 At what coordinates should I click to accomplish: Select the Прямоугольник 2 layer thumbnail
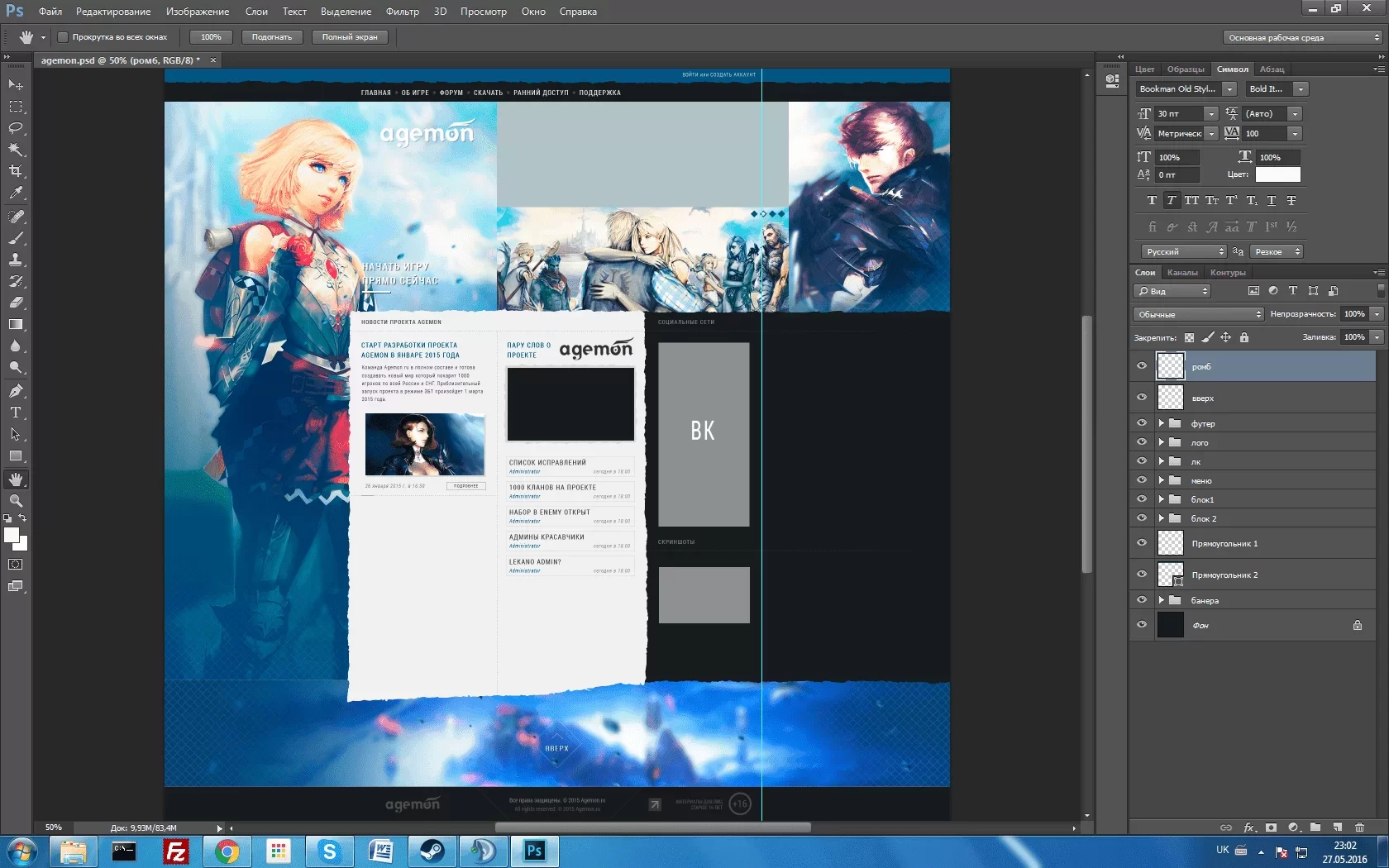[x=1171, y=575]
